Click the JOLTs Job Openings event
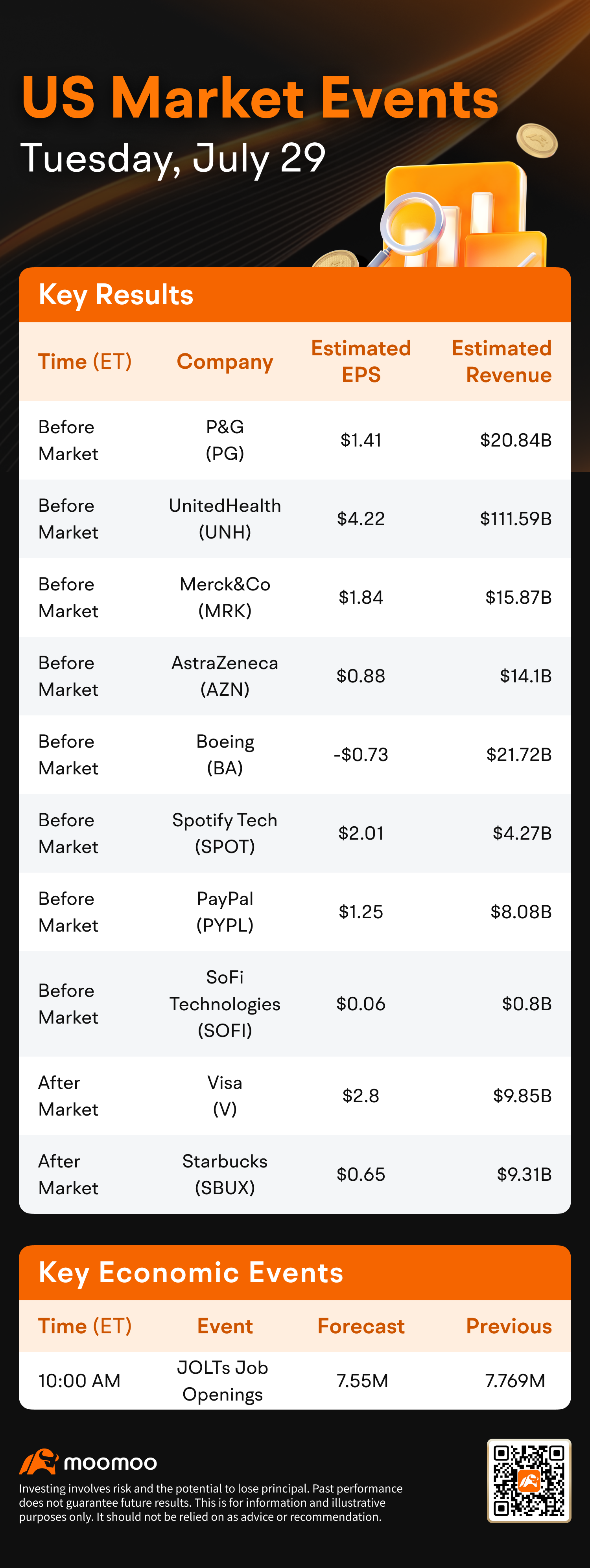 (x=222, y=1381)
